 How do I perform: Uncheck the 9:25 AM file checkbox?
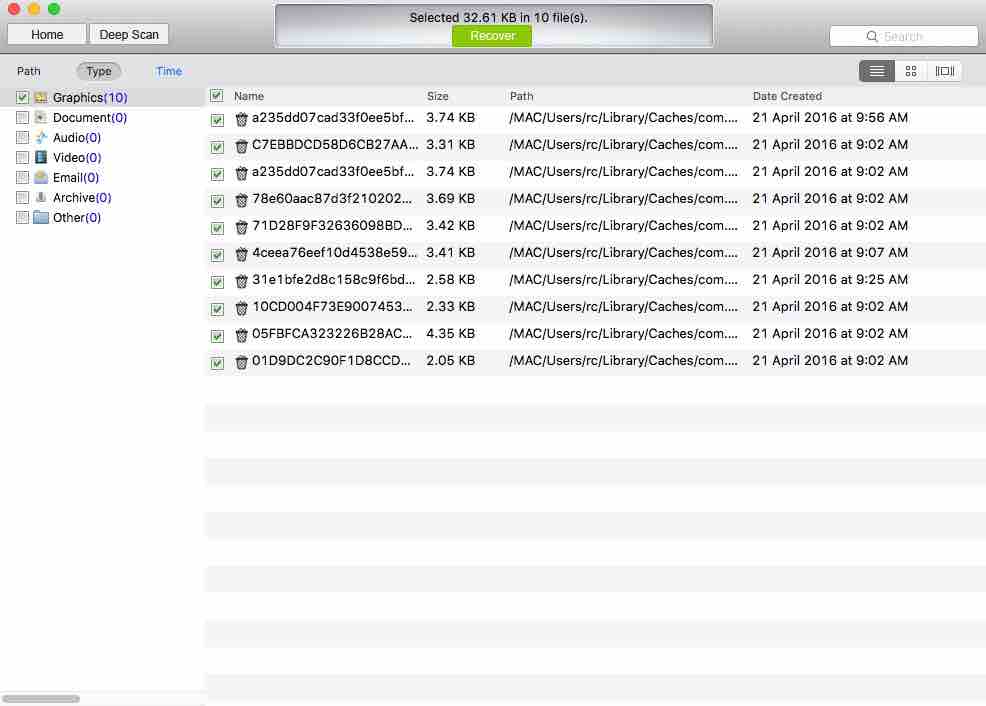tap(218, 282)
